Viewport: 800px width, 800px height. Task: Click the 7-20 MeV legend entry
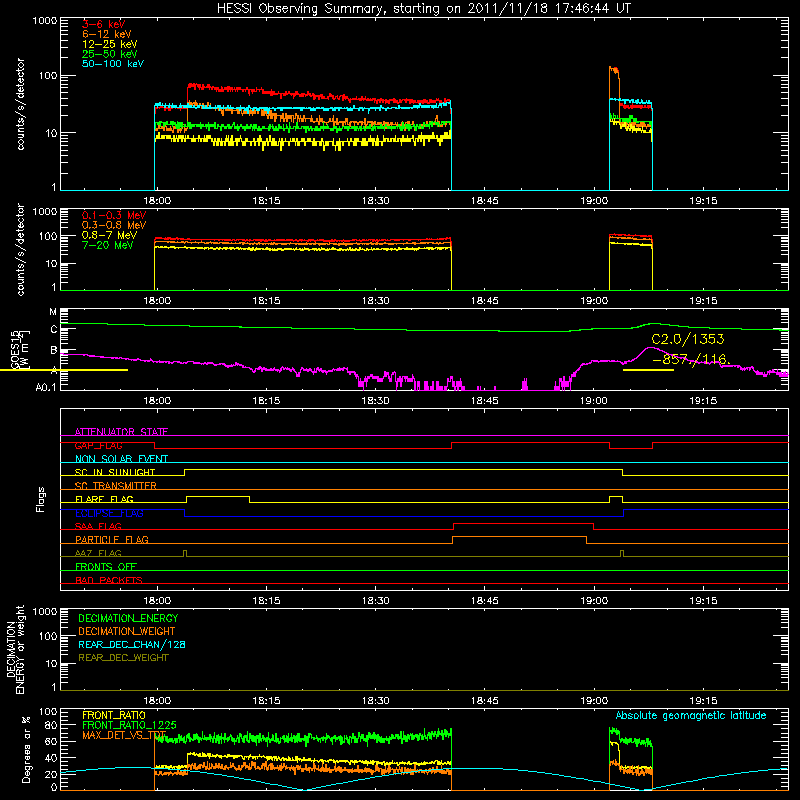tap(108, 245)
